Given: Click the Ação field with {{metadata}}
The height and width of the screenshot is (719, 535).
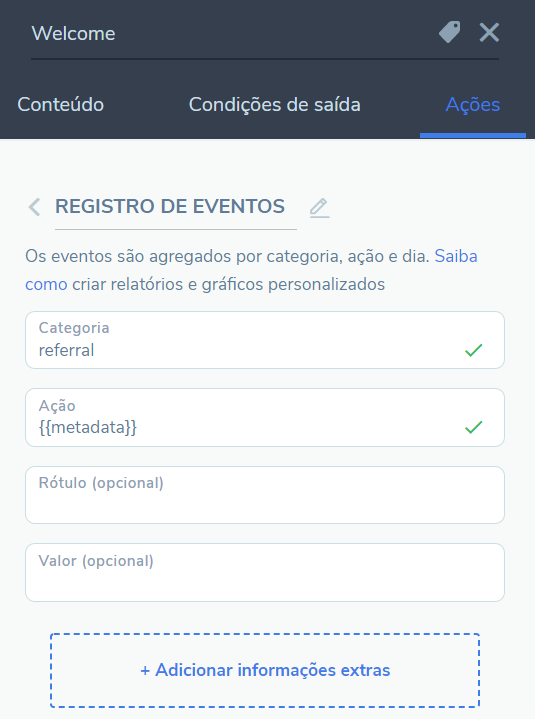Looking at the screenshot, I should (x=265, y=417).
